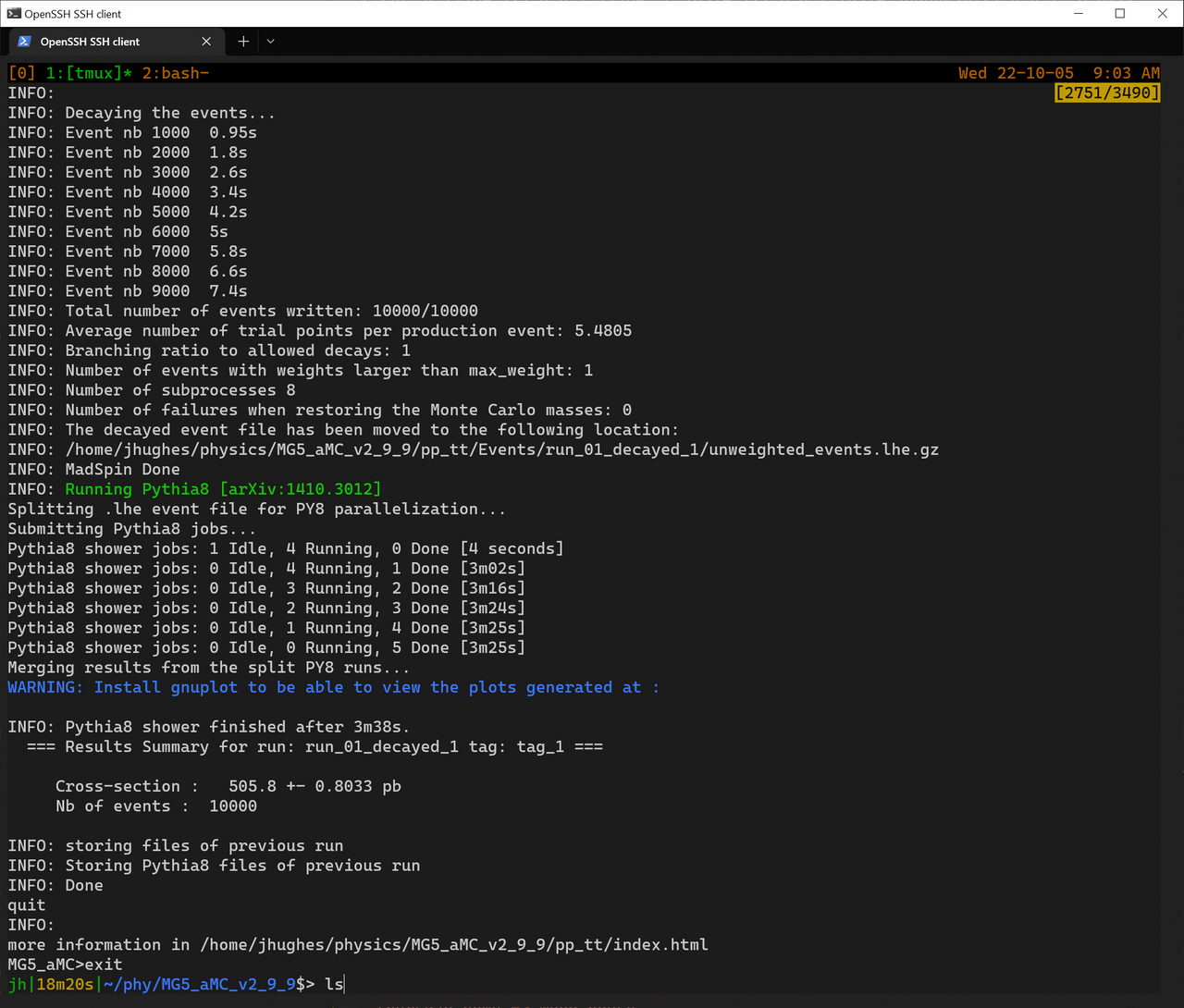Click the scroll position indicator '[2751/3490]'
This screenshot has width=1184, height=1008.
point(1107,92)
